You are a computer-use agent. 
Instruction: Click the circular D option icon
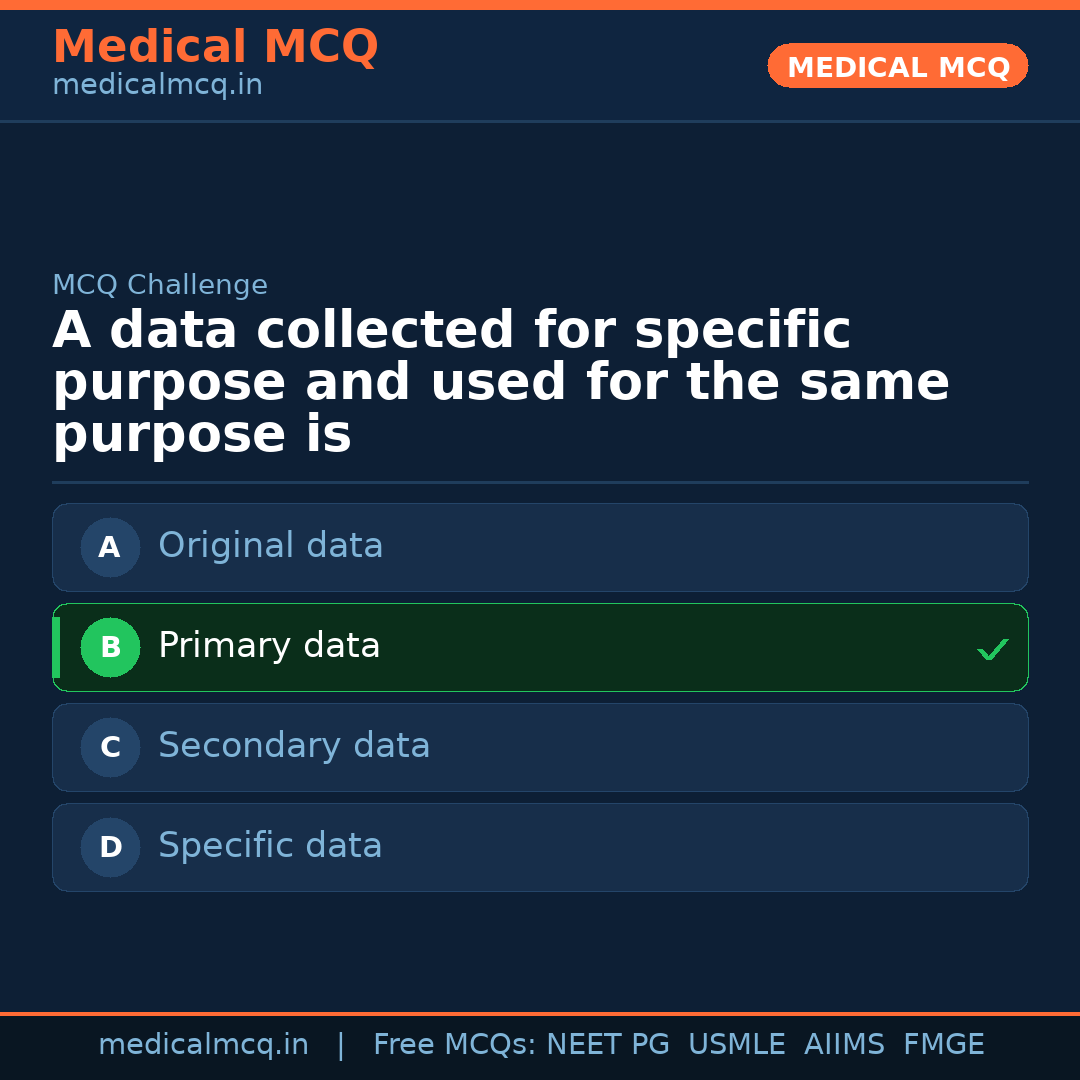click(x=110, y=847)
